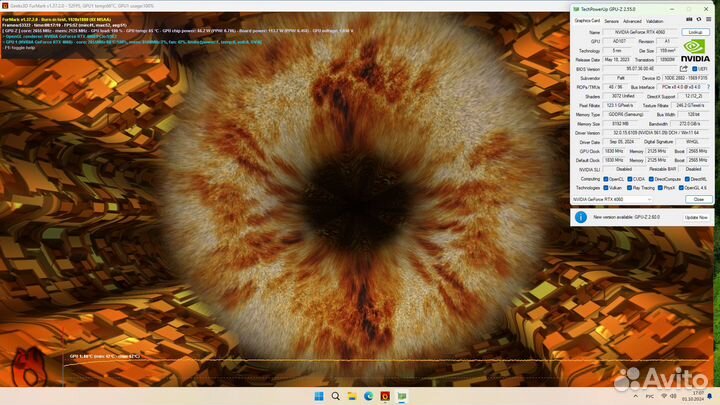720x405 pixels.
Task: Show hidden tray icons chevron
Action: 636,396
